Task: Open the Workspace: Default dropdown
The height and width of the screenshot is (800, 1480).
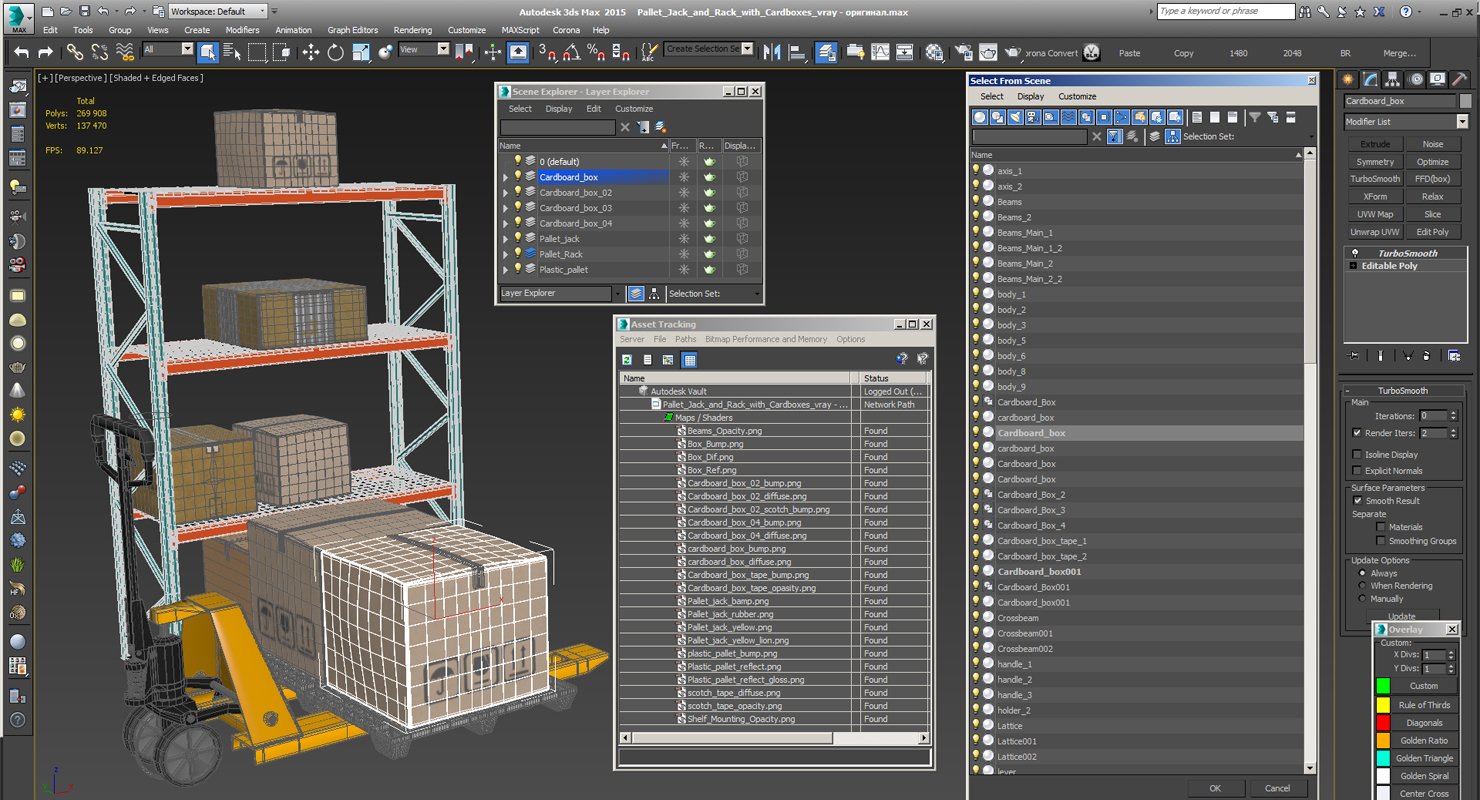Action: click(217, 11)
